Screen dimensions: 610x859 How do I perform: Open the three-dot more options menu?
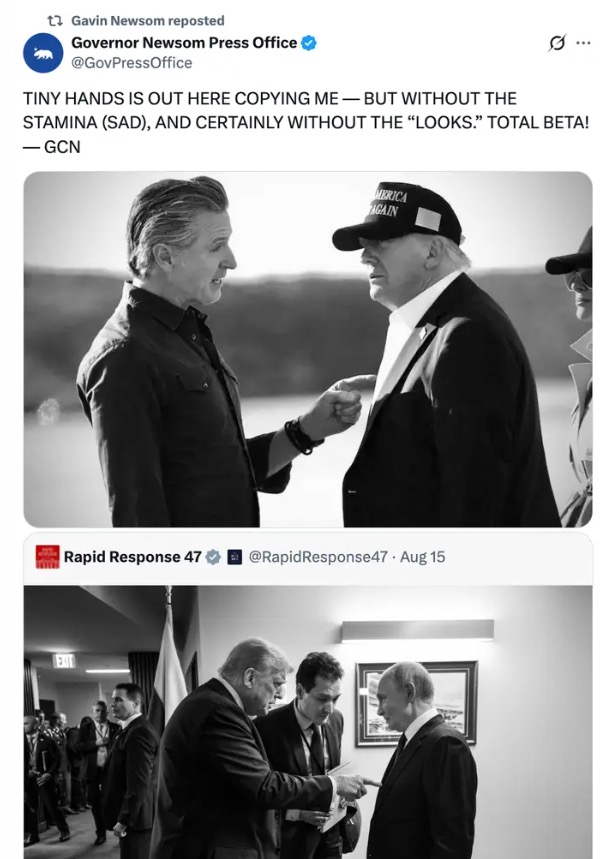pyautogui.click(x=584, y=43)
